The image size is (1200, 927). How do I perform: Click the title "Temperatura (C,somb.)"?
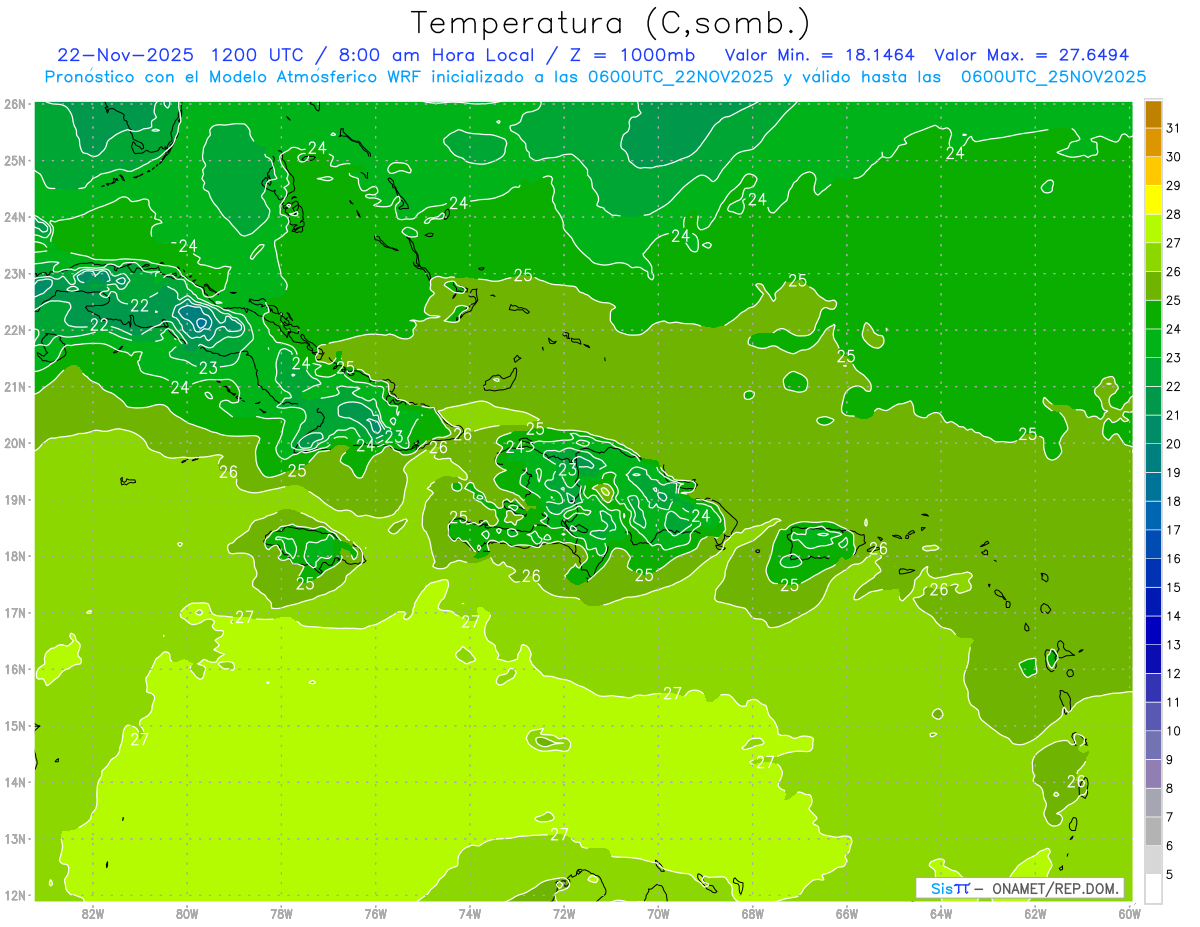pos(611,23)
